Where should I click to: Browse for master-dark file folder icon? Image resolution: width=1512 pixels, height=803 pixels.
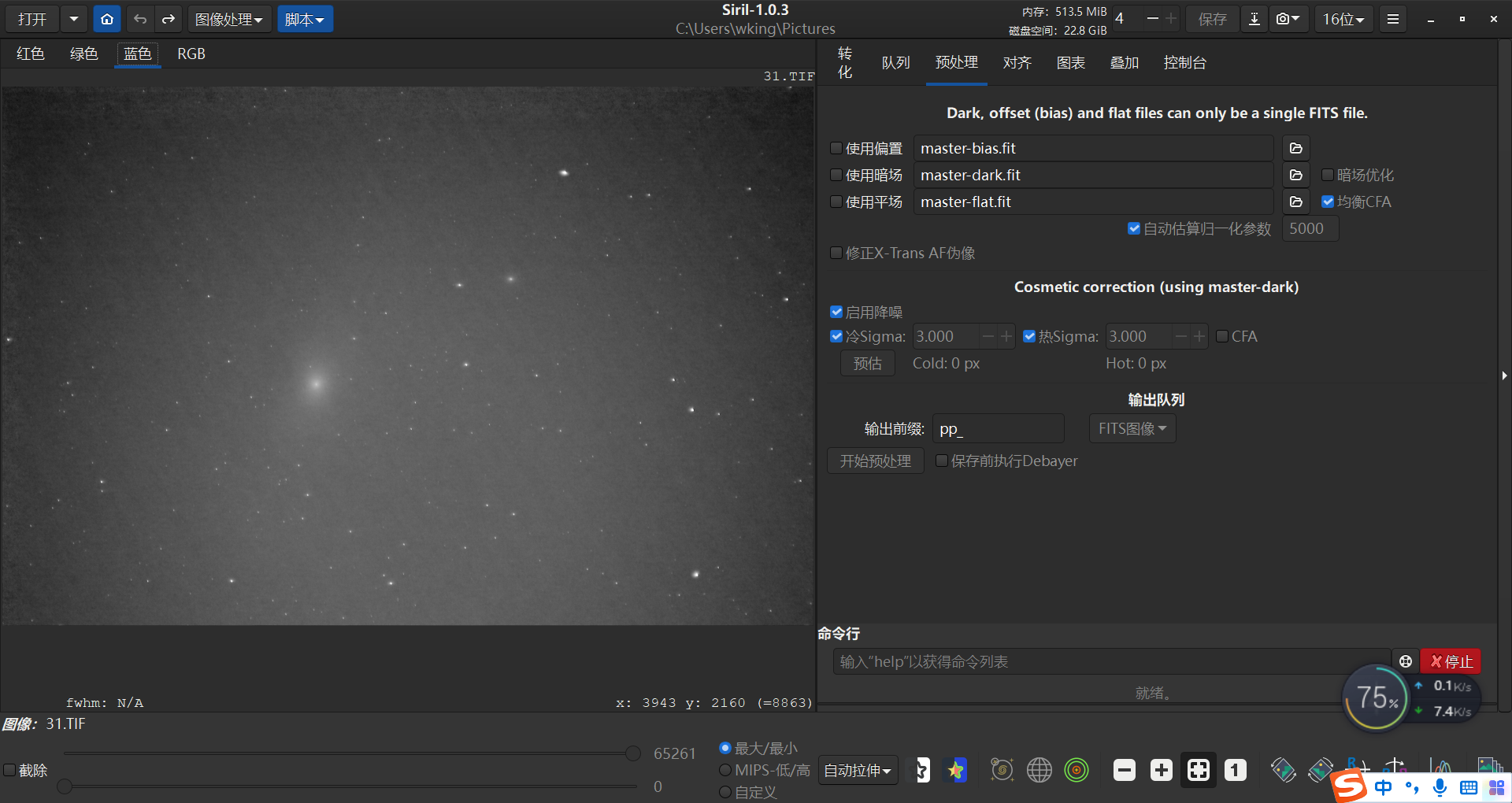coord(1296,175)
